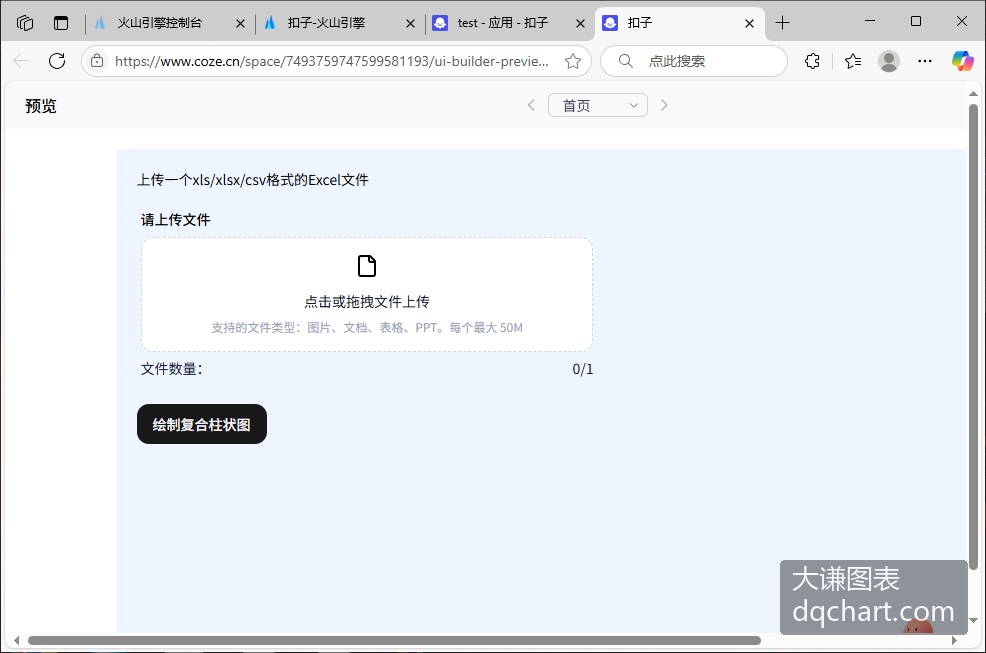986x653 pixels.
Task: Add this page to favorites star
Action: (x=572, y=61)
